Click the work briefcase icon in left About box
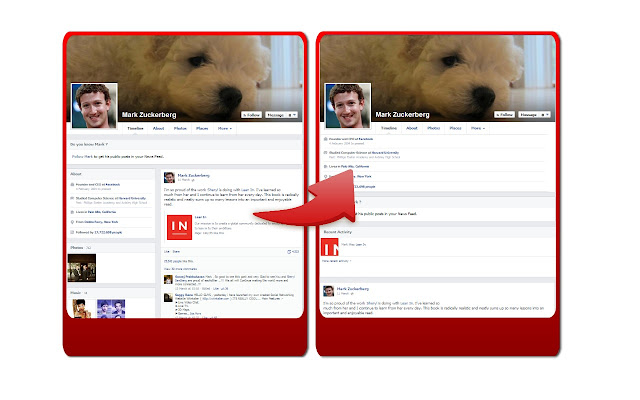The width and height of the screenshot is (640, 400). pos(72,185)
